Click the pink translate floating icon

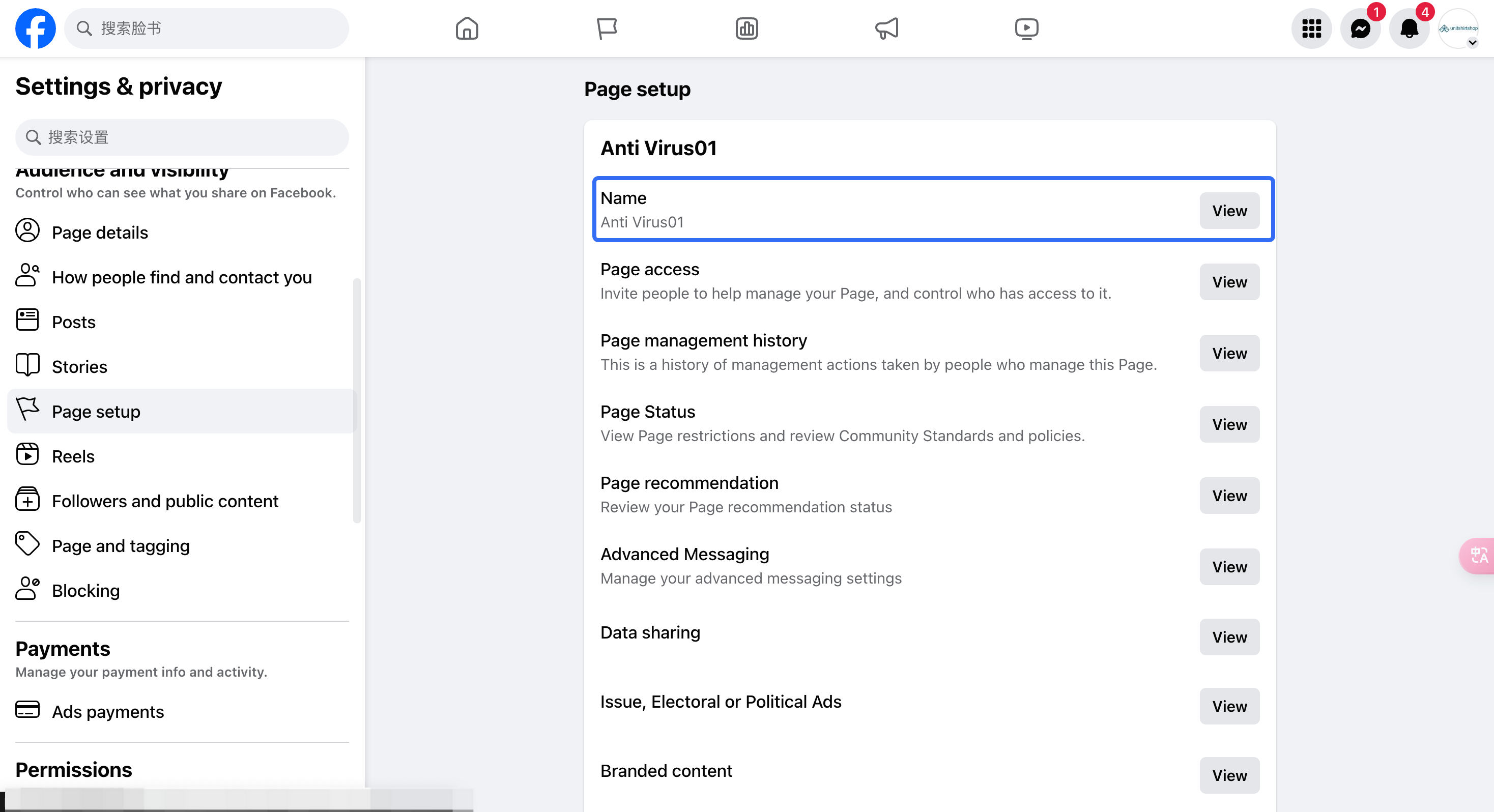click(1478, 556)
